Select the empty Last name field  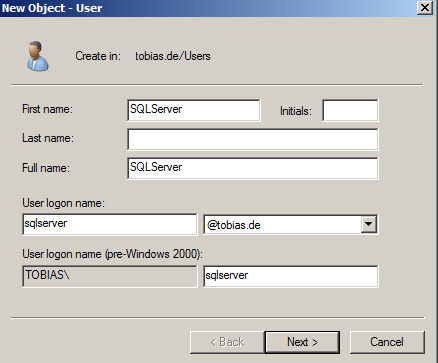[x=253, y=139]
